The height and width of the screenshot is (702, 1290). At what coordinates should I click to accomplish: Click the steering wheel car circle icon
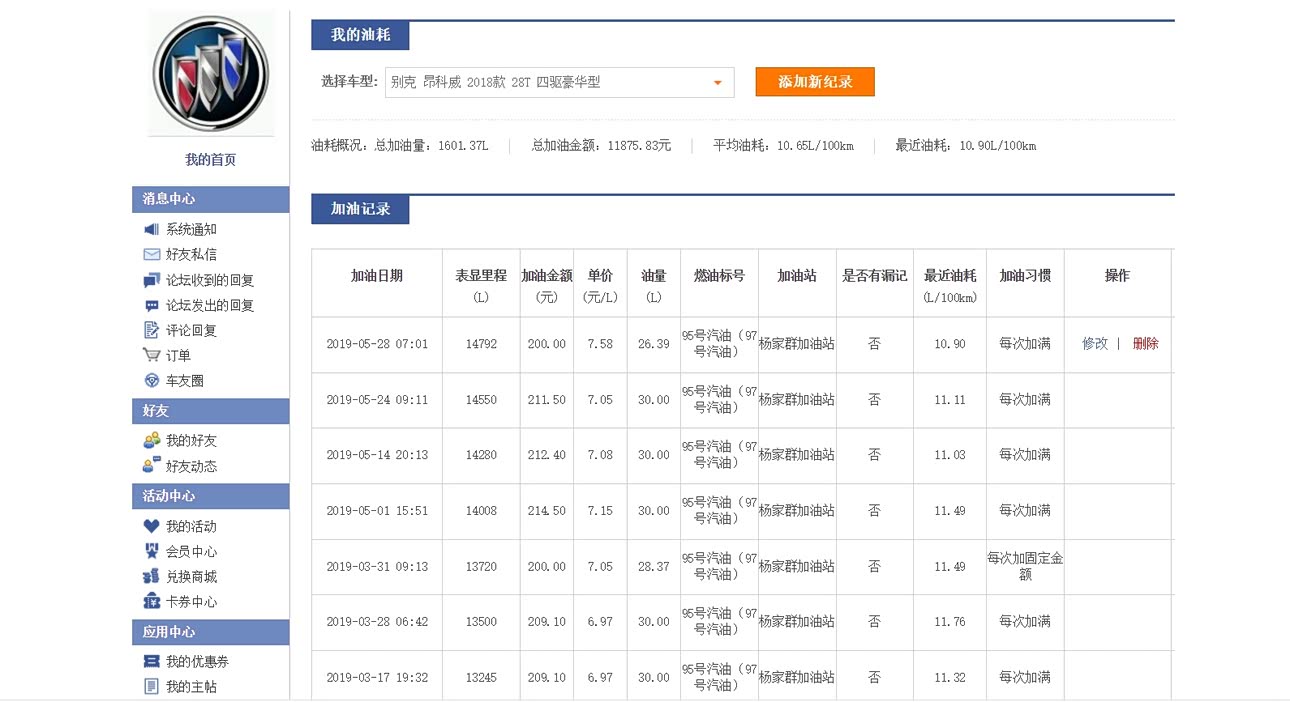click(152, 380)
